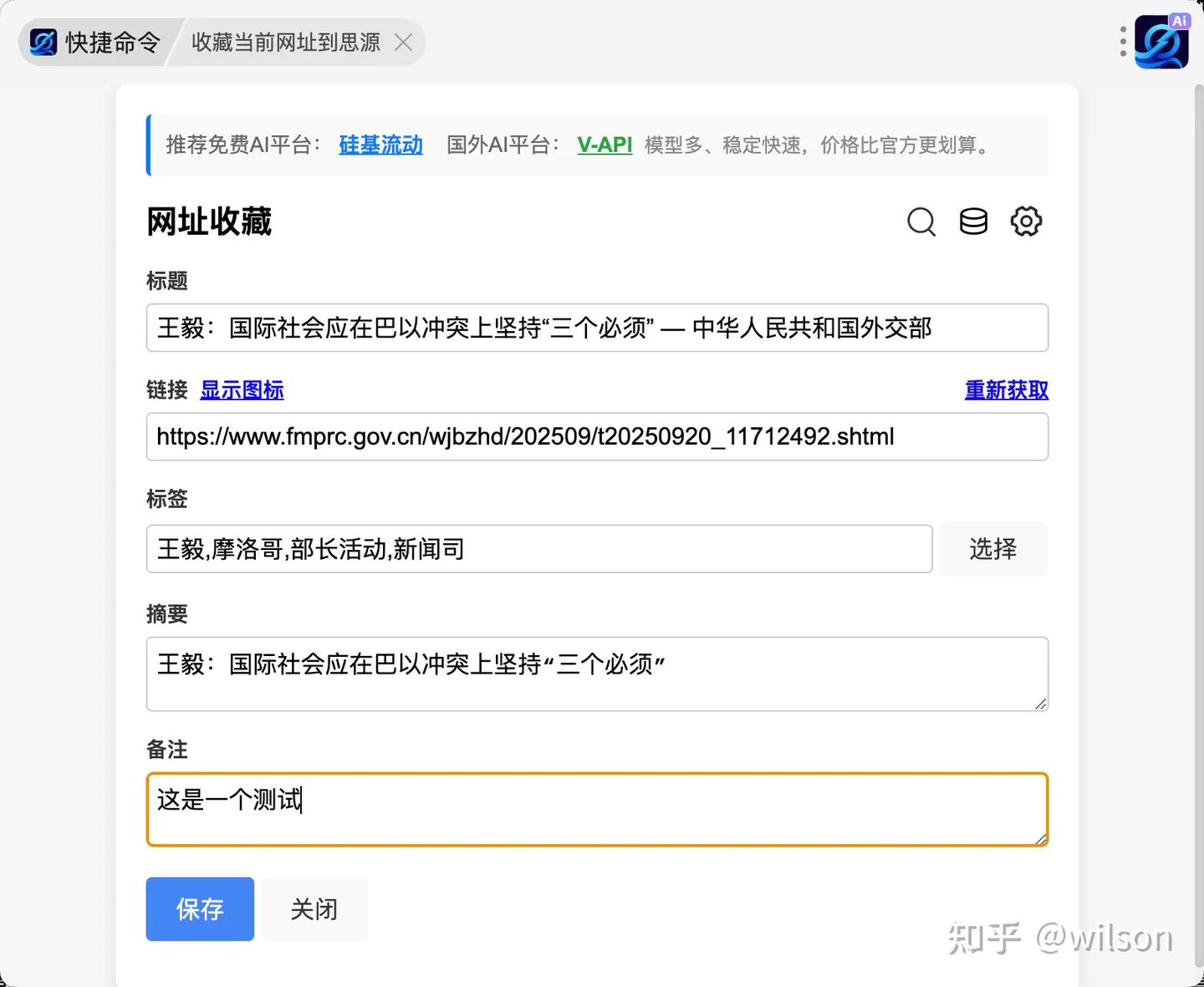Open the settings gear icon
1204x987 pixels.
(x=1026, y=221)
